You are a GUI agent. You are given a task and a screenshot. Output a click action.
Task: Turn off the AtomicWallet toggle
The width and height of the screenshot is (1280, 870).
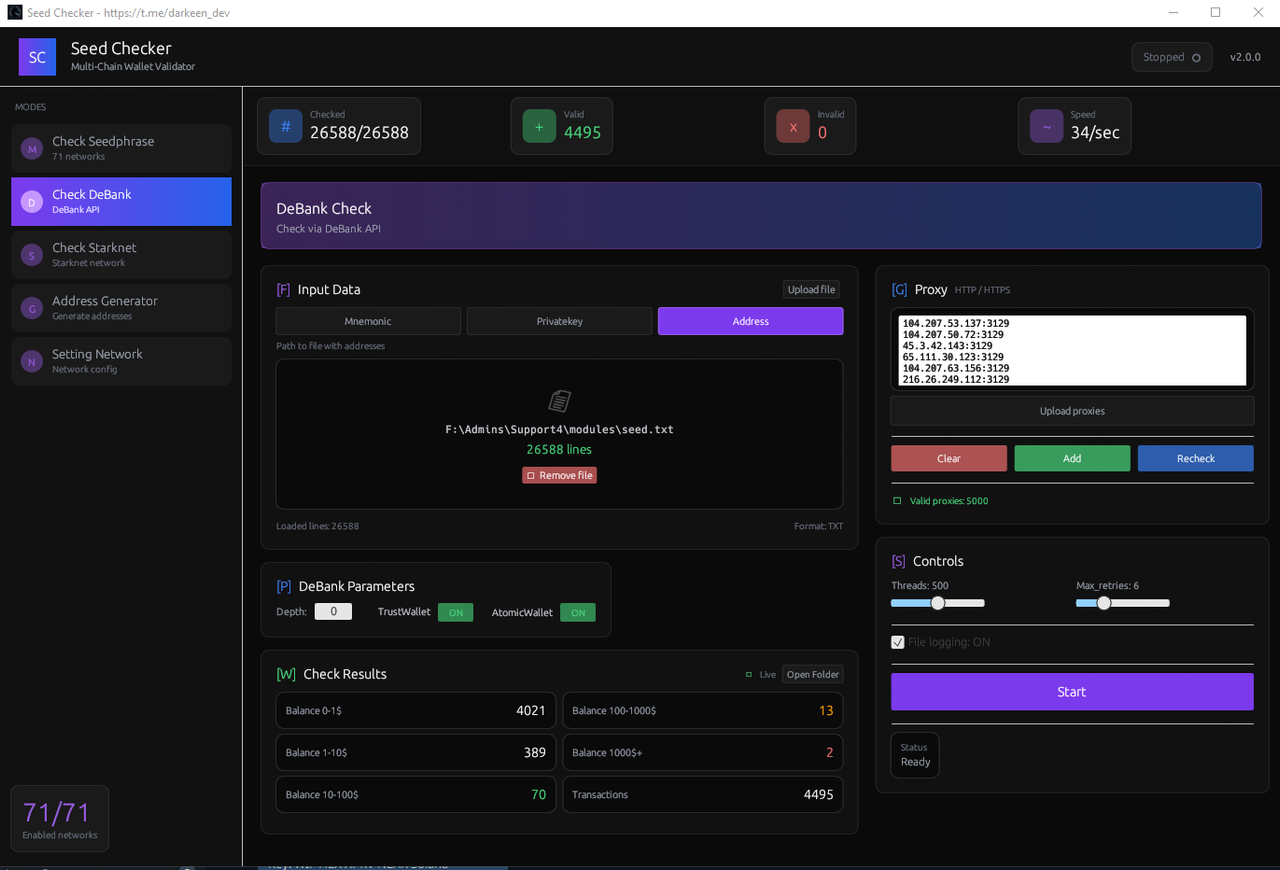(x=577, y=612)
